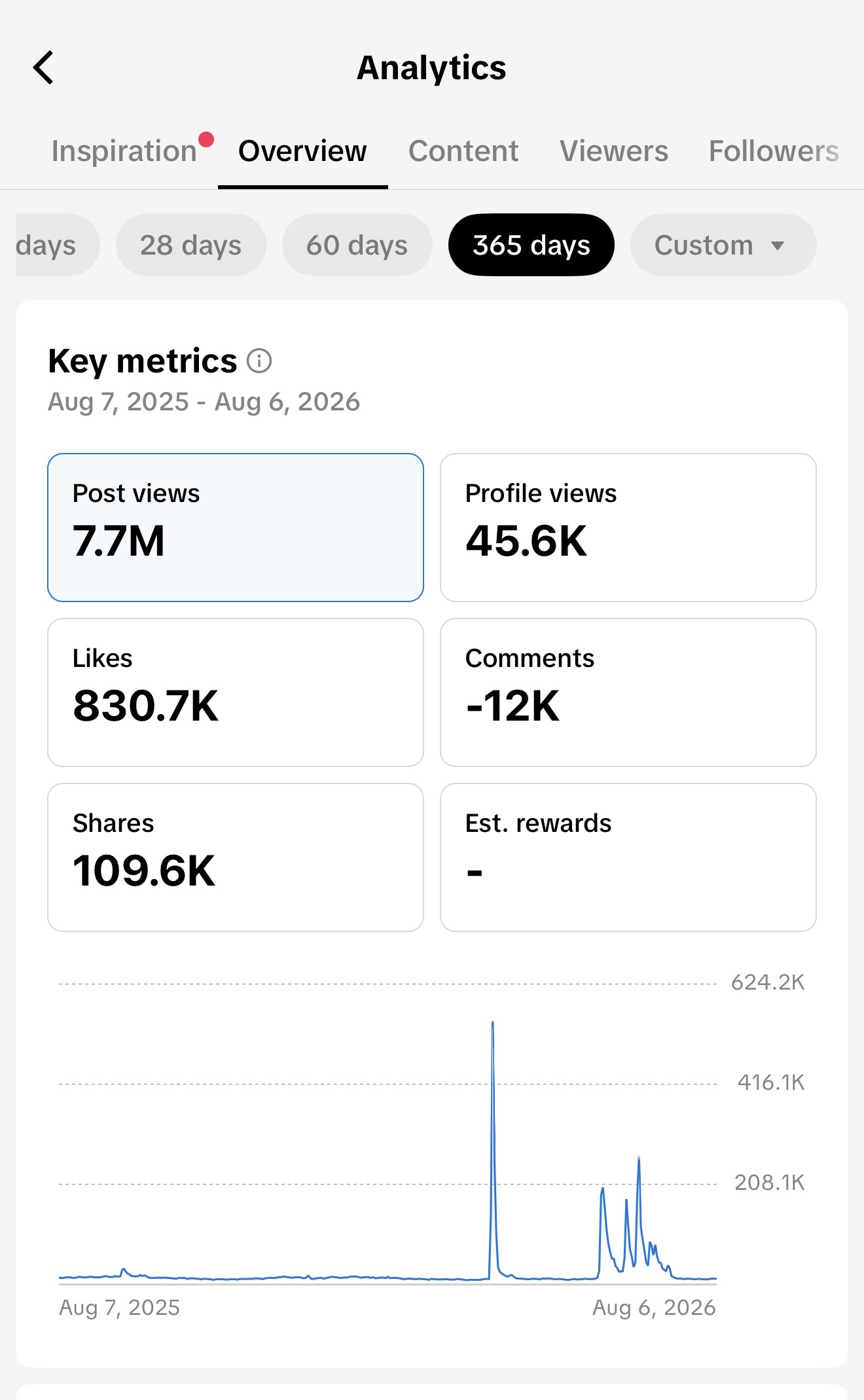This screenshot has height=1400, width=864.
Task: Select the Post views metric card
Action: (236, 528)
